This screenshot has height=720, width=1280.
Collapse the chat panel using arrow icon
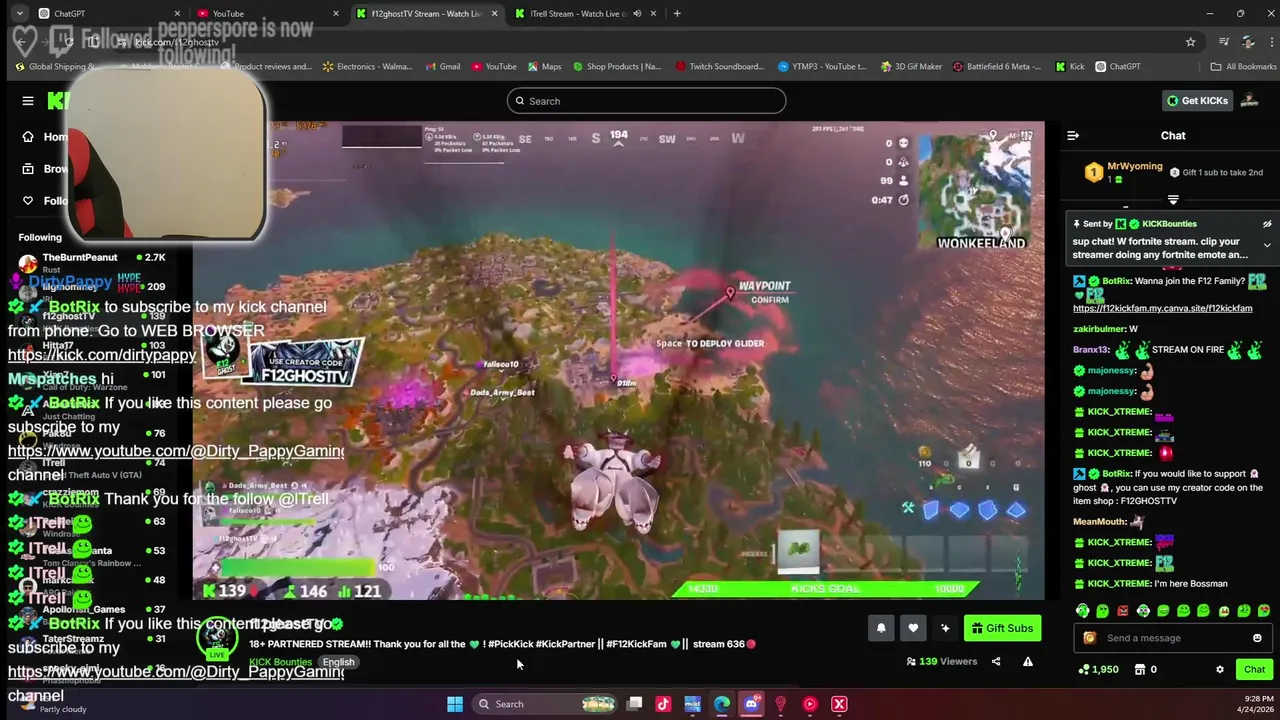click(x=1073, y=136)
